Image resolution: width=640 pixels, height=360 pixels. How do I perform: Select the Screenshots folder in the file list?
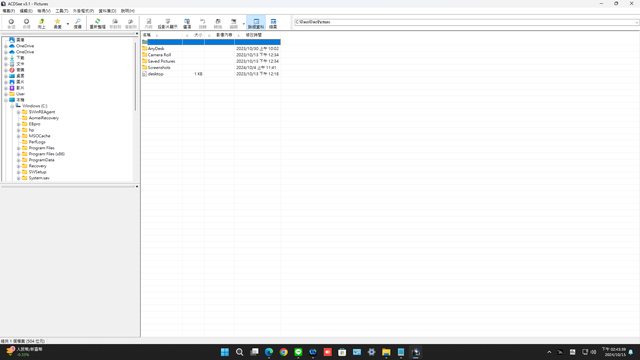(159, 67)
